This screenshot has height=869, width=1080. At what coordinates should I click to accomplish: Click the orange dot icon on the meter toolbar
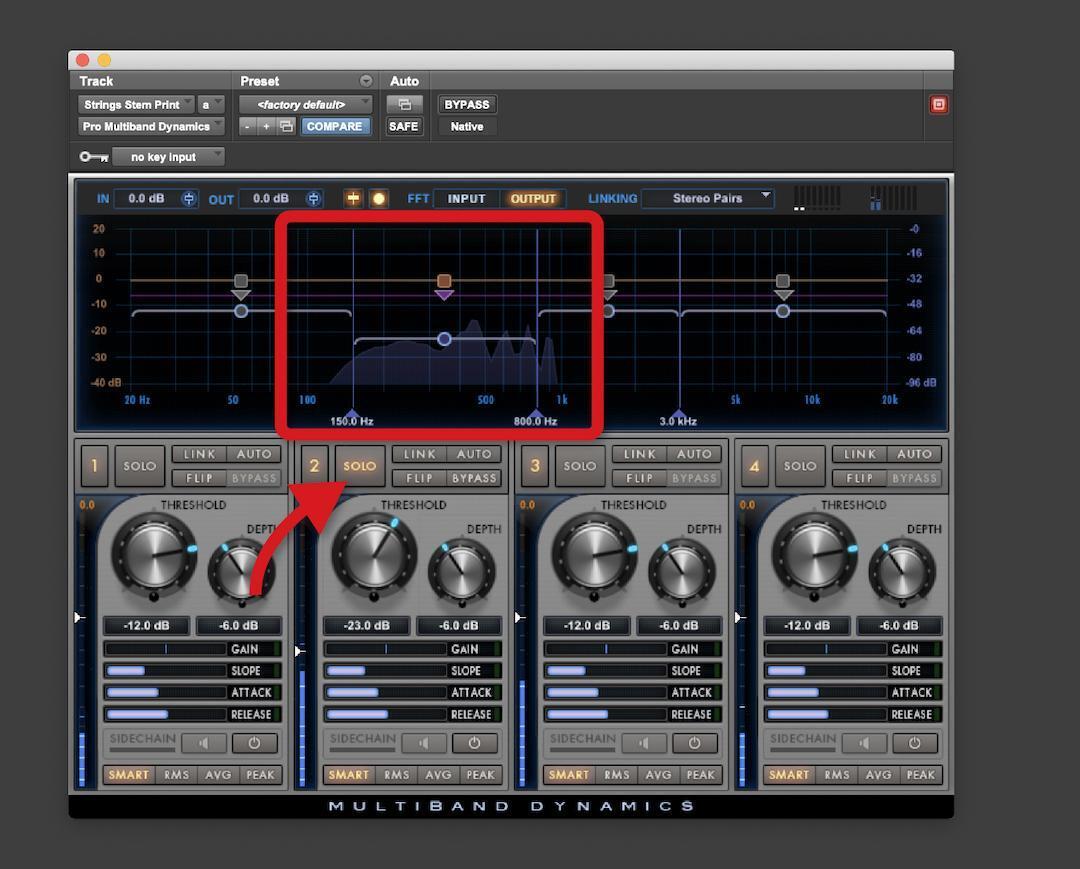(x=378, y=198)
